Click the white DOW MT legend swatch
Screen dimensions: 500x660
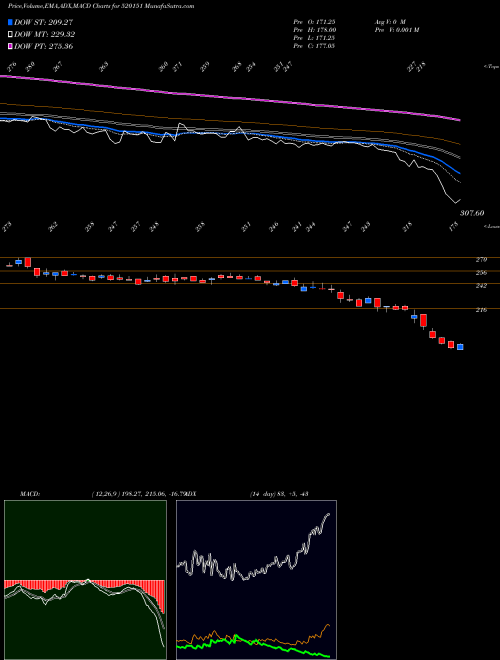tap(10, 35)
